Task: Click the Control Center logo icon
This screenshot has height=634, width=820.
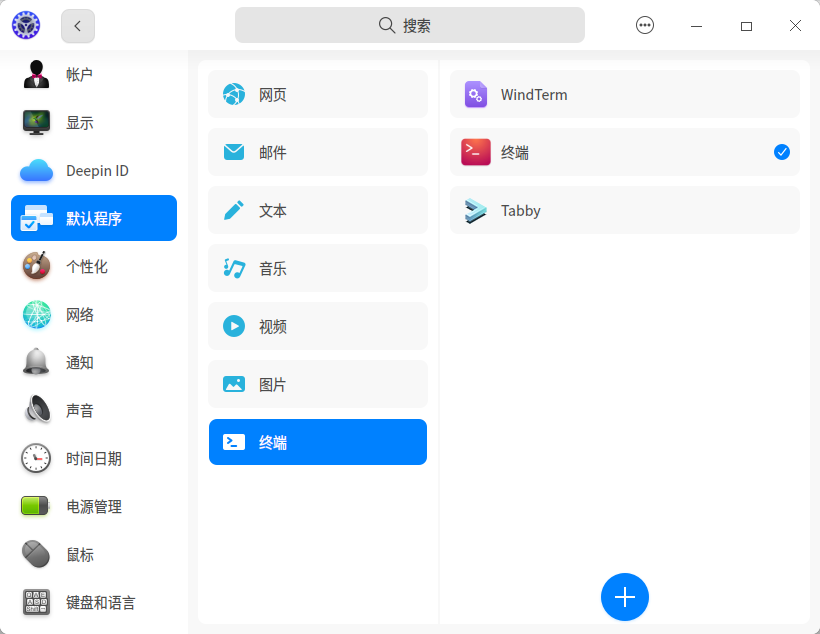Action: click(x=26, y=25)
